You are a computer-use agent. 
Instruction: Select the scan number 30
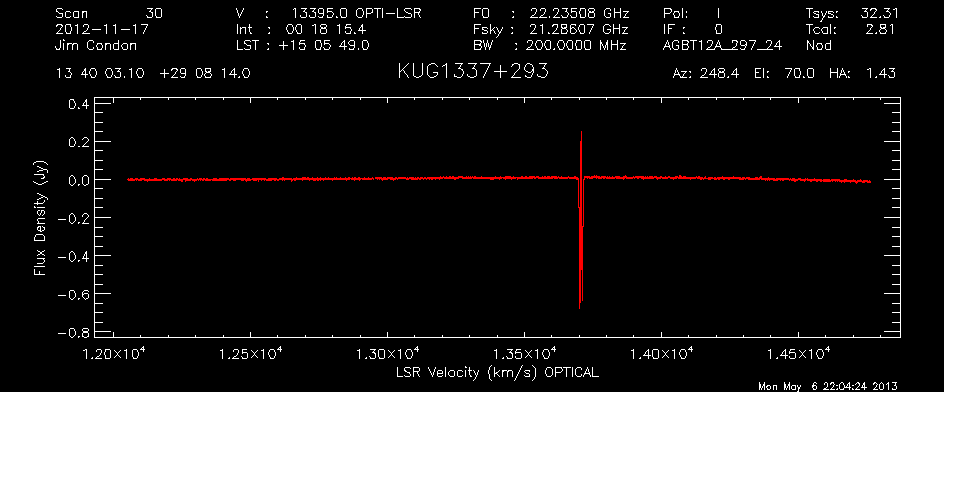(154, 13)
